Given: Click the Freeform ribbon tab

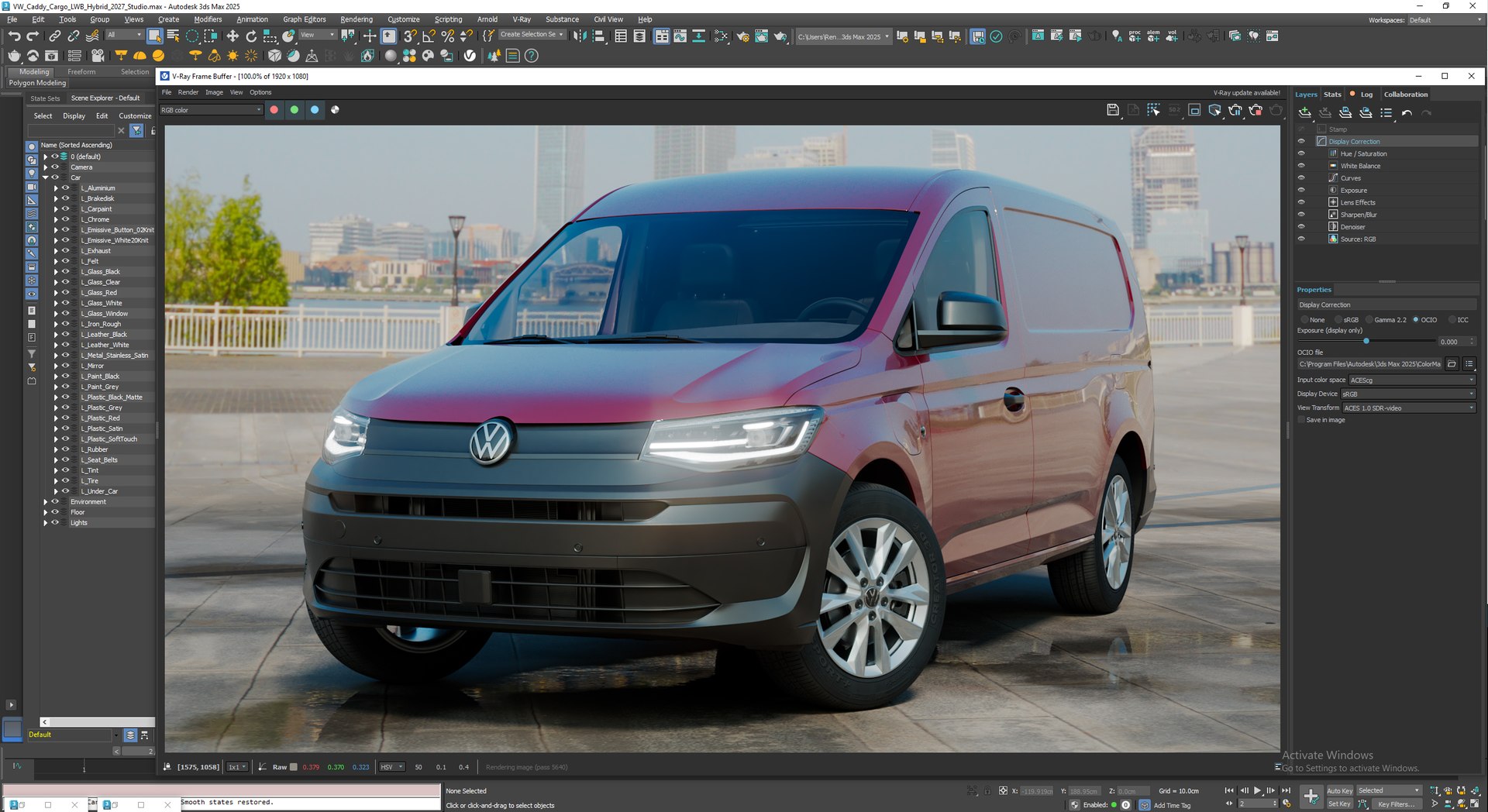Looking at the screenshot, I should [81, 72].
